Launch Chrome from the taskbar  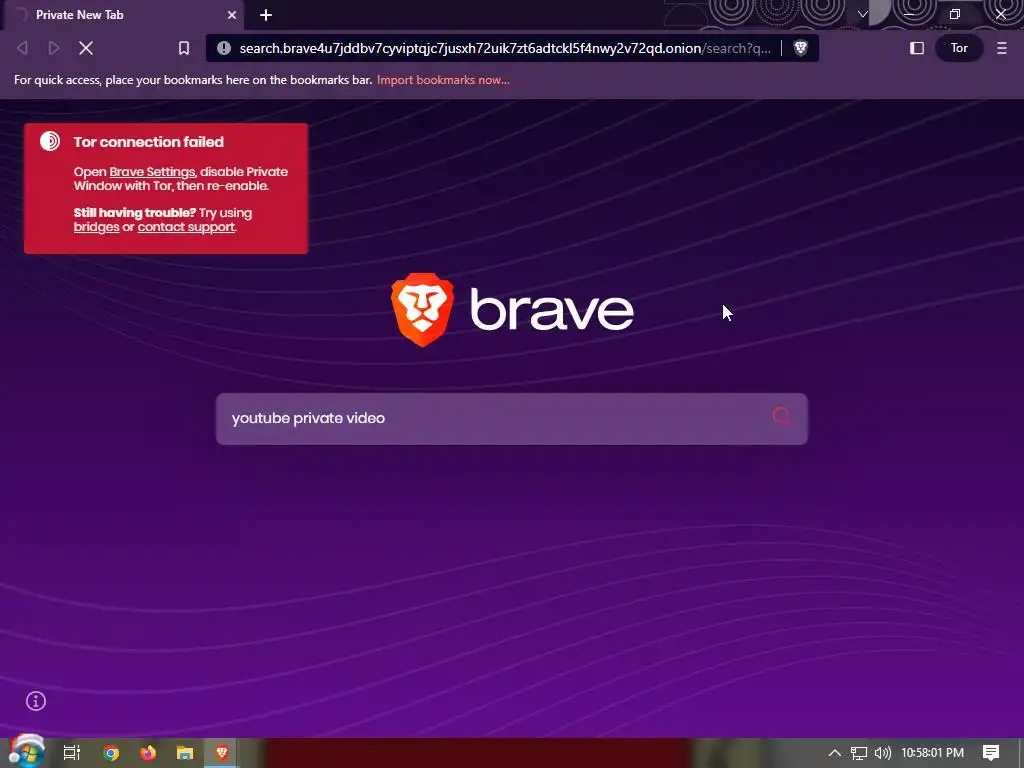111,753
